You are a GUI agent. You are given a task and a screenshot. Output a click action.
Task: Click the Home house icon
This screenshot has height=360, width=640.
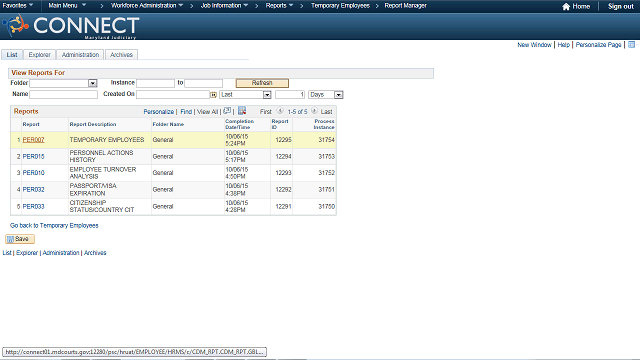pyautogui.click(x=566, y=6)
